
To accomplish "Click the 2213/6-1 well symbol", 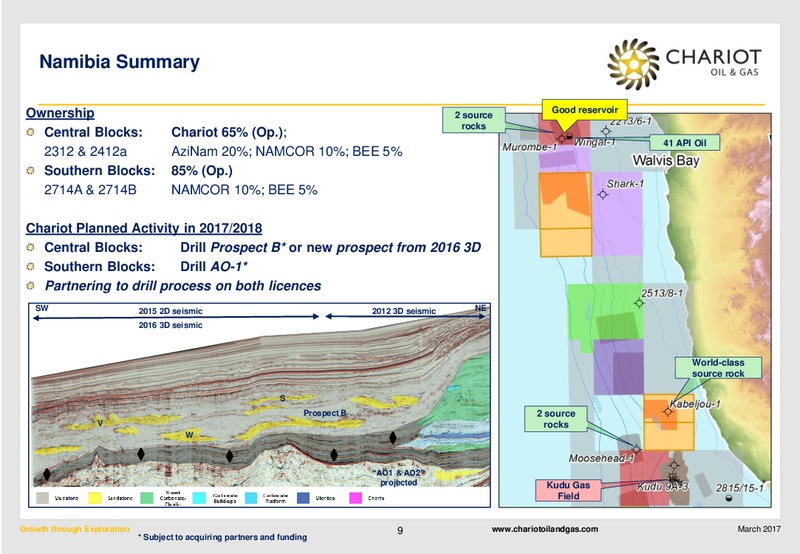I will [x=606, y=131].
